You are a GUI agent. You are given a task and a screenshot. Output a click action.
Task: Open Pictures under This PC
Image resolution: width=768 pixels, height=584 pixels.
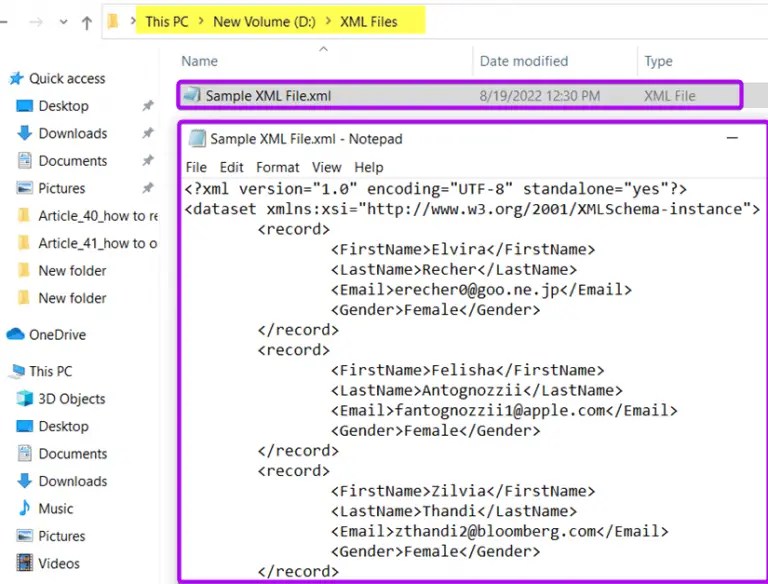(62, 536)
